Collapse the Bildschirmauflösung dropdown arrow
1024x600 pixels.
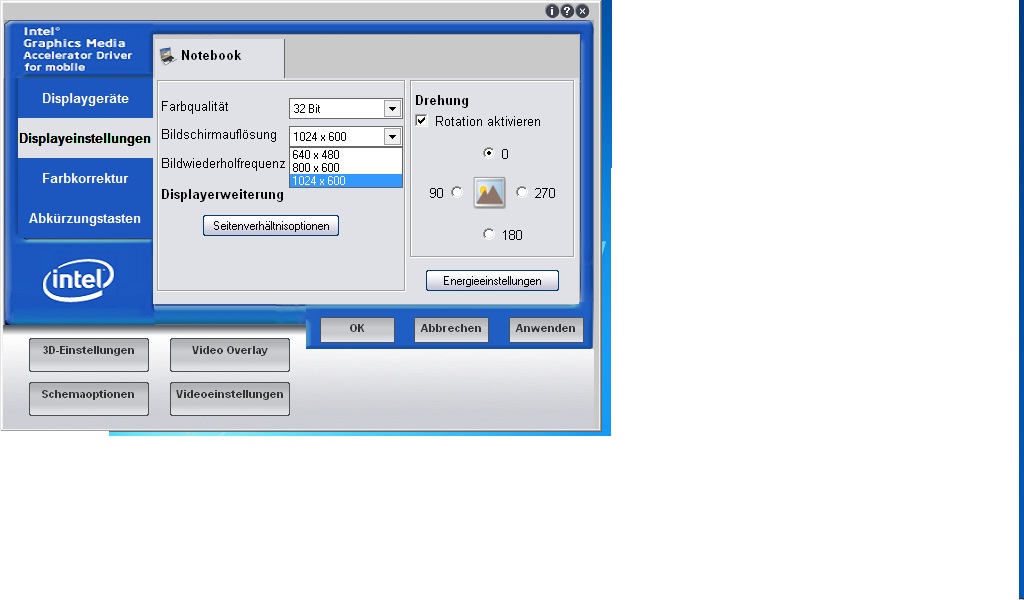(392, 136)
